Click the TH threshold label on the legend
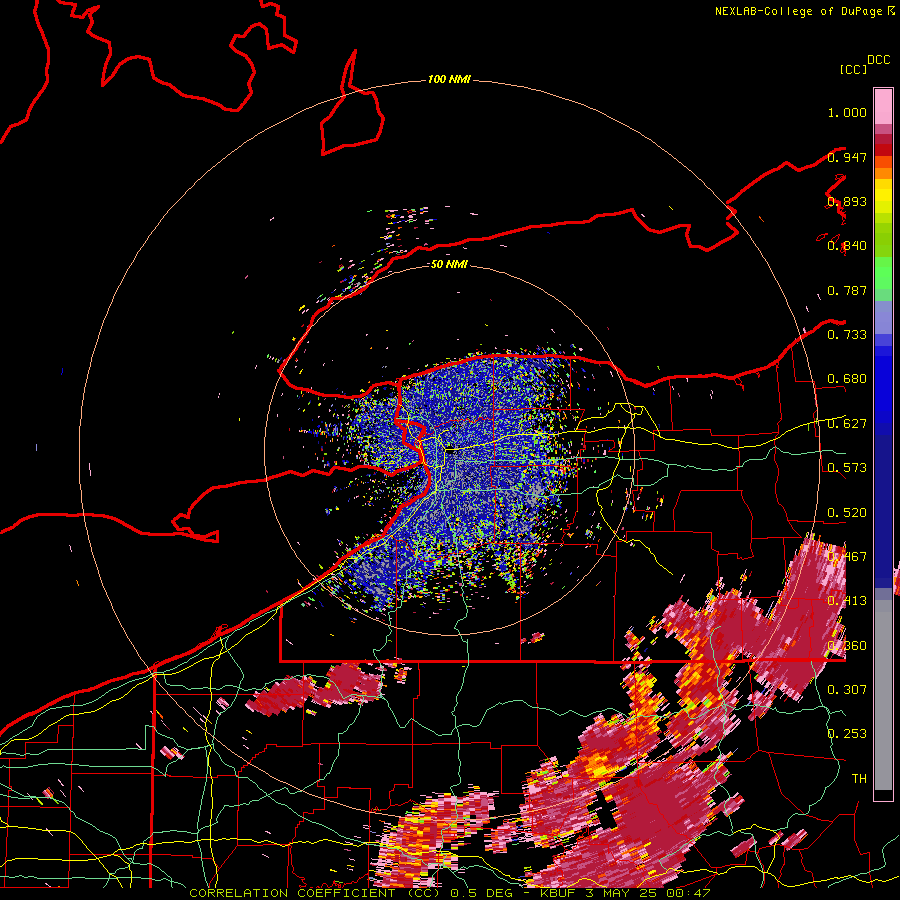 pos(859,779)
